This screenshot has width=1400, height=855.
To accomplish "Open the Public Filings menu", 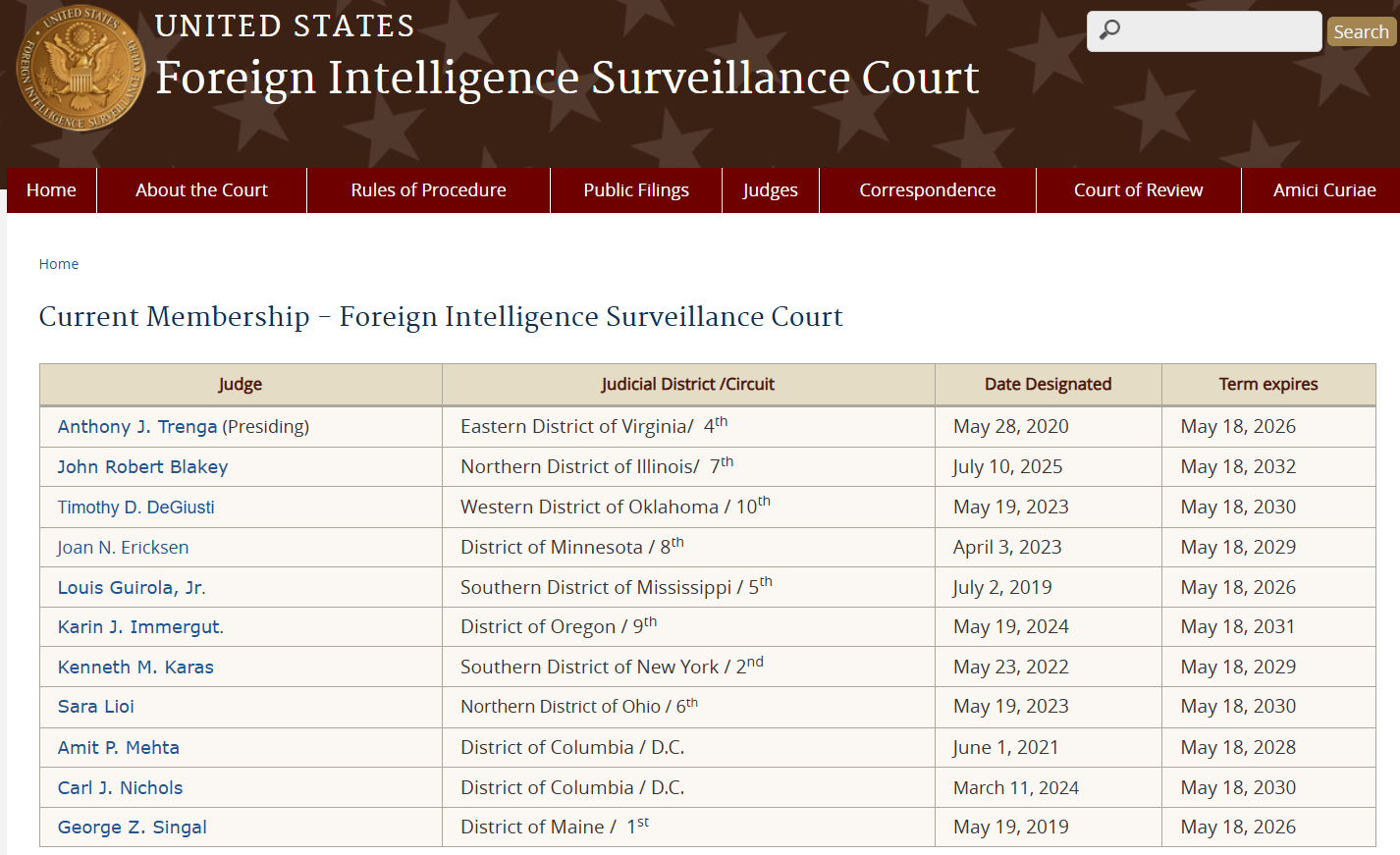I will point(635,190).
